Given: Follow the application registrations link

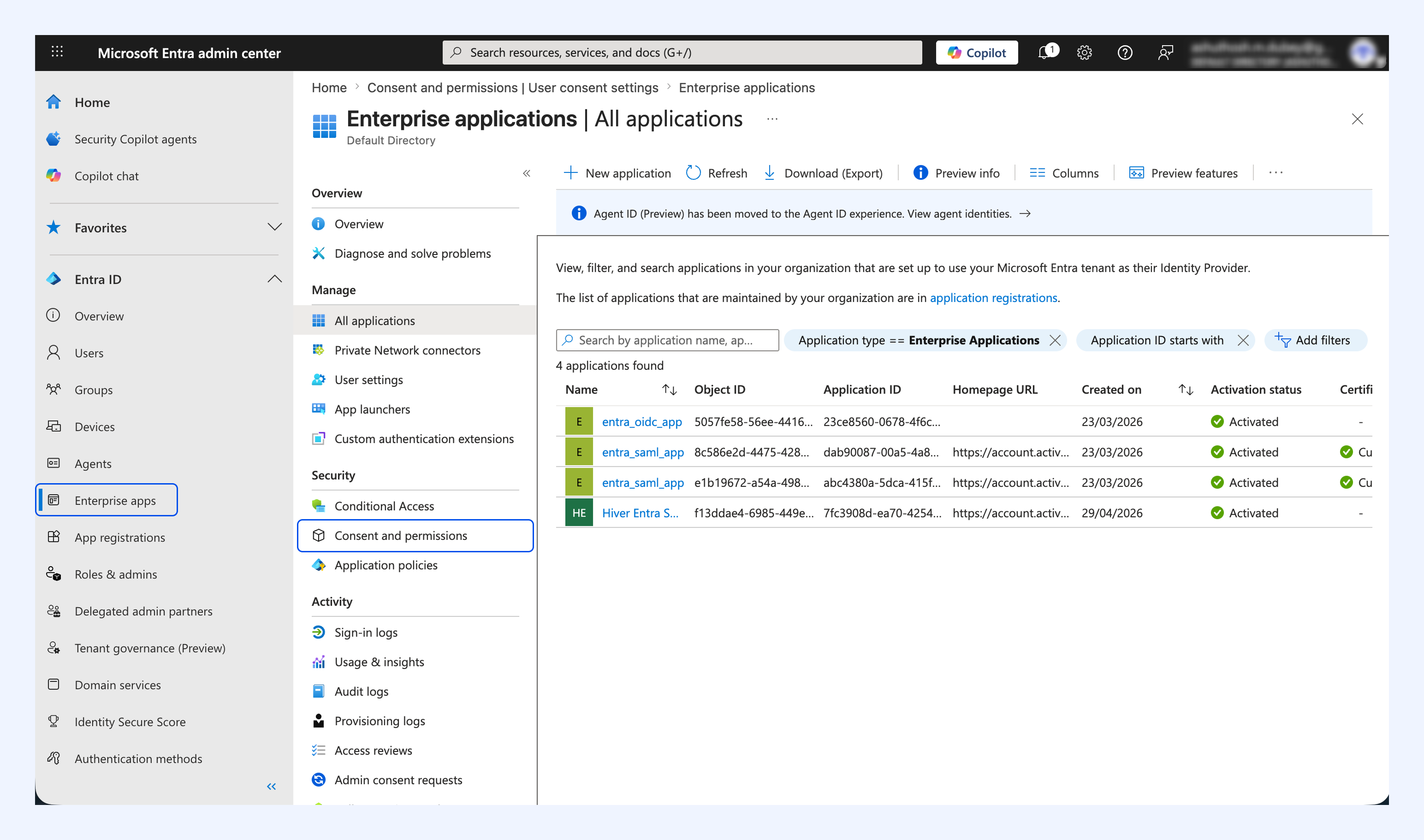Looking at the screenshot, I should coord(993,298).
